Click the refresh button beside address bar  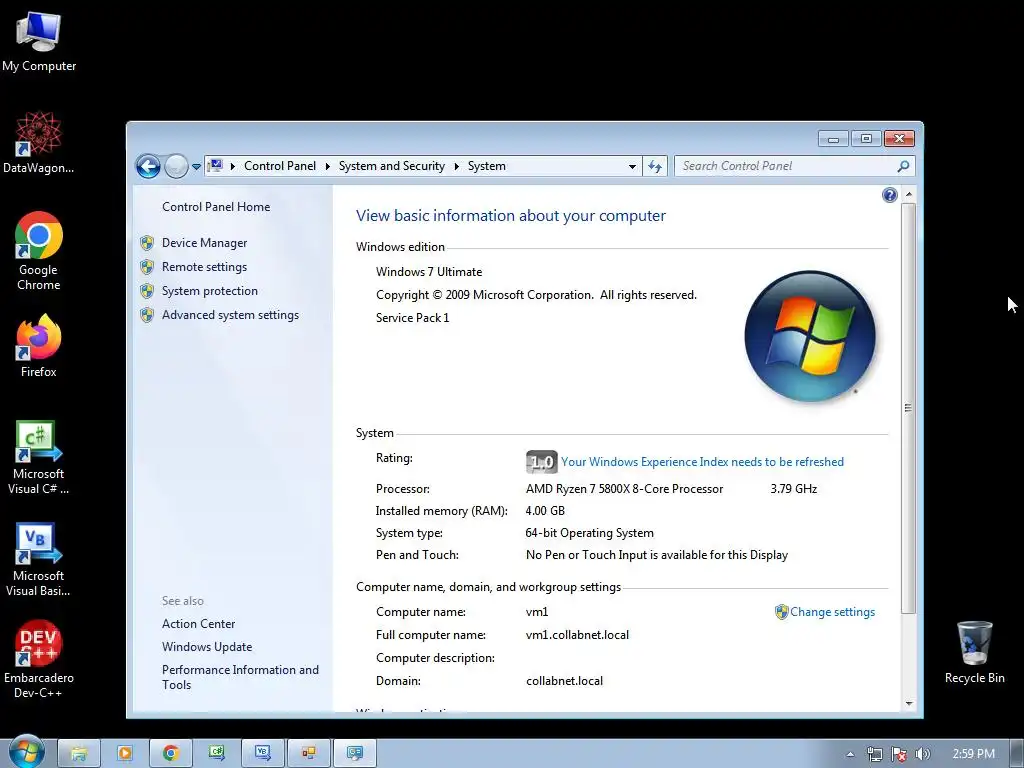click(x=655, y=167)
